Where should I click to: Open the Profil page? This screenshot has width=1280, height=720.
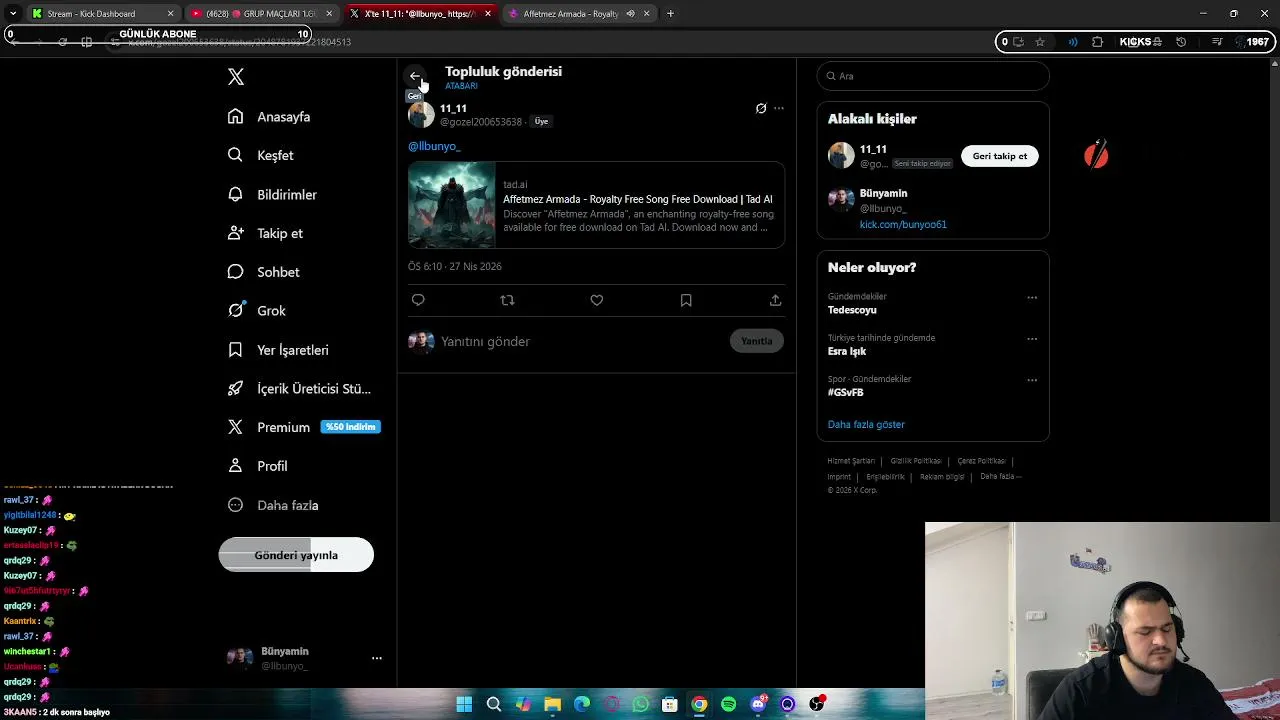click(257, 466)
